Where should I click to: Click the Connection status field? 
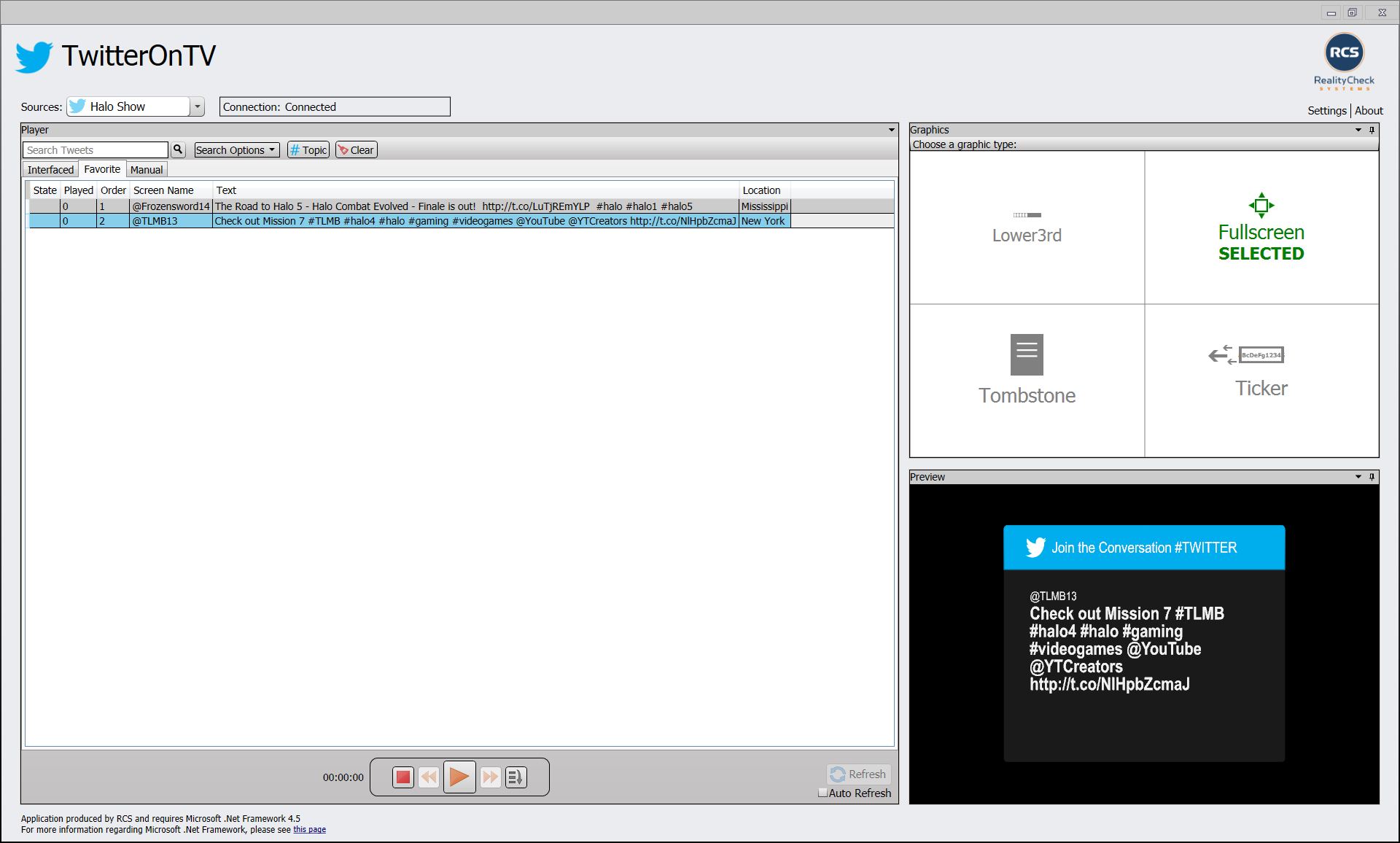pos(335,106)
